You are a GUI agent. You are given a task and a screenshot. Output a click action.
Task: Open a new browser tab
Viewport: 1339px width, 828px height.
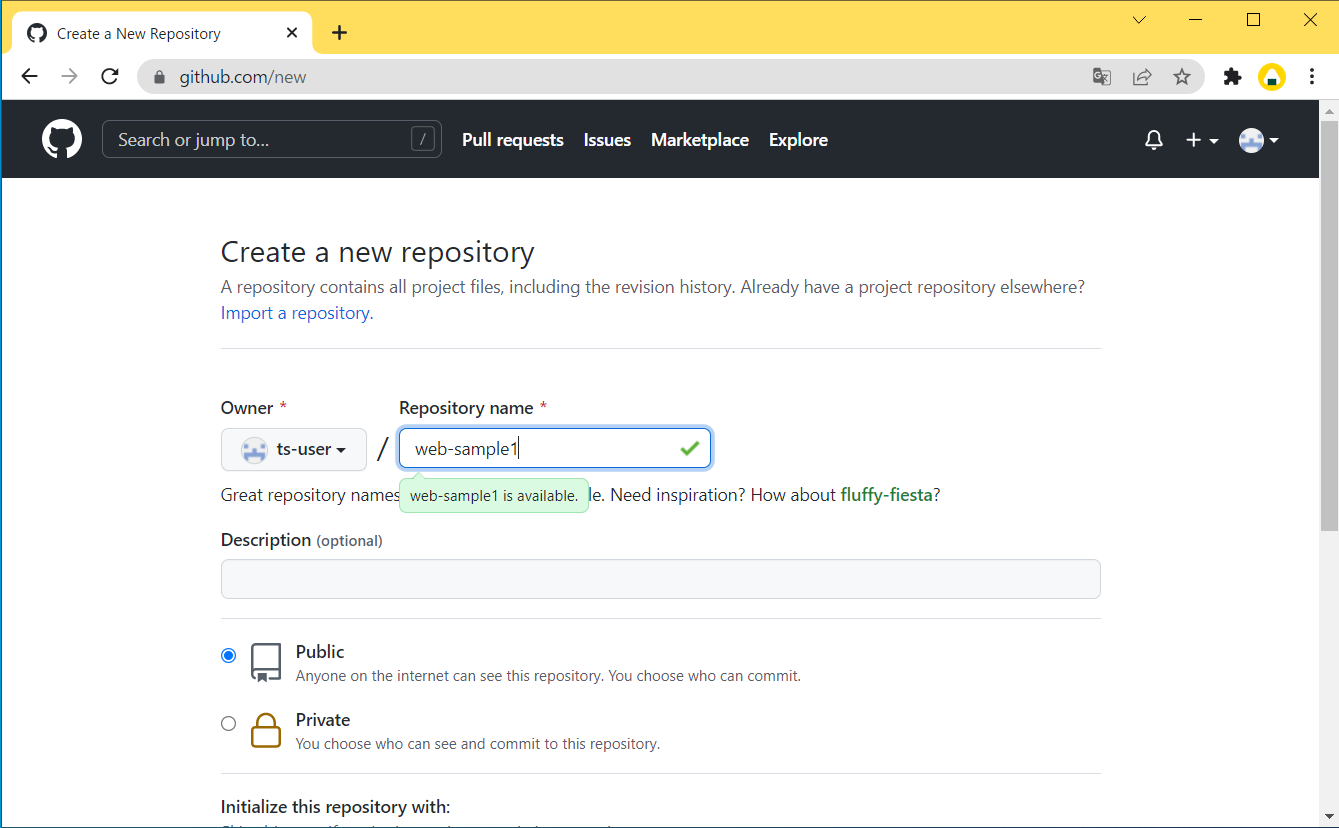point(340,33)
